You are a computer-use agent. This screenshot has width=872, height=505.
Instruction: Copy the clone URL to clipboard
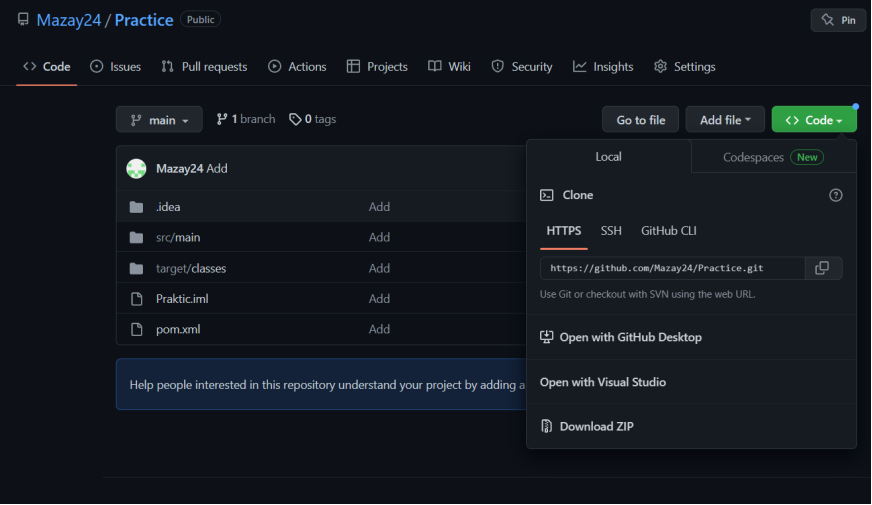[823, 268]
